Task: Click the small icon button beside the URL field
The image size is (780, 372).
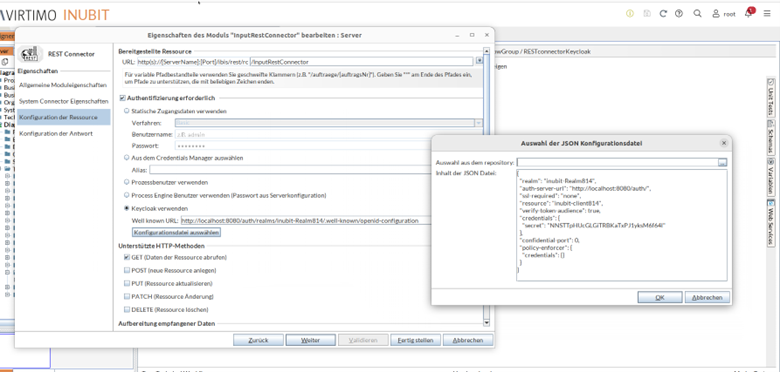Action: point(479,61)
